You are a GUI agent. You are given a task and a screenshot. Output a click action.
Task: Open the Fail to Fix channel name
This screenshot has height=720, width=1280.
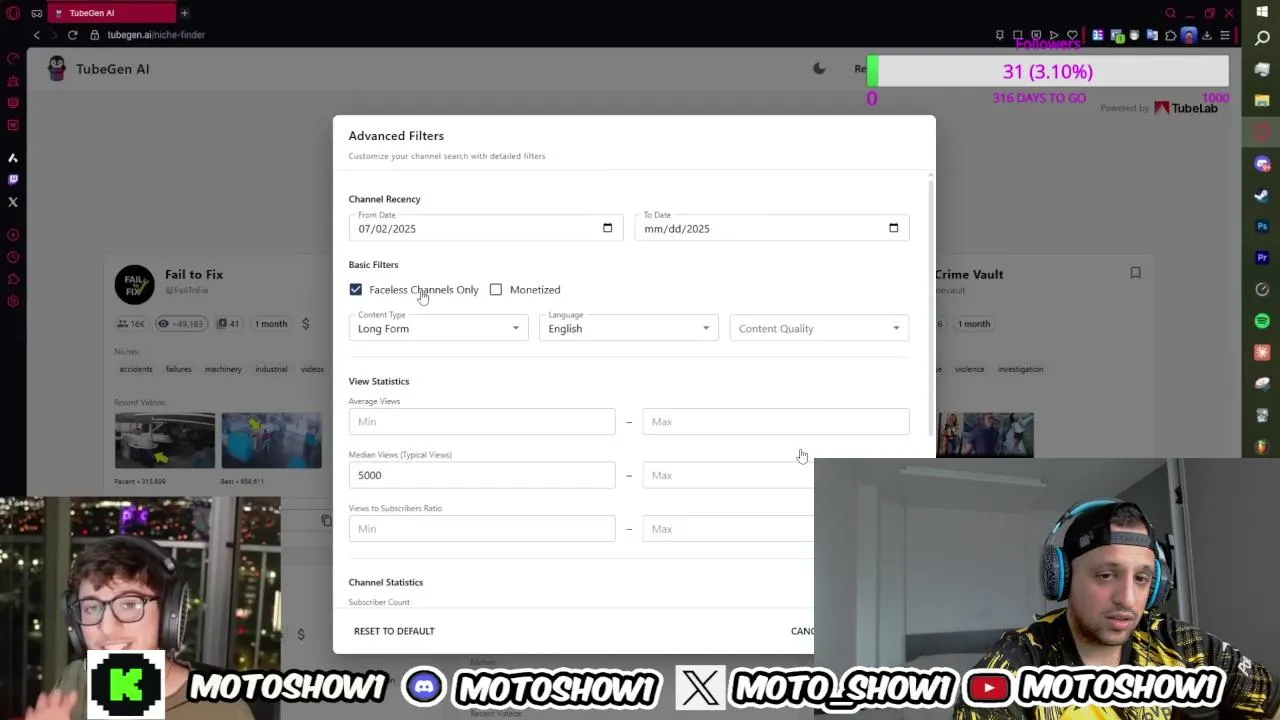point(194,274)
